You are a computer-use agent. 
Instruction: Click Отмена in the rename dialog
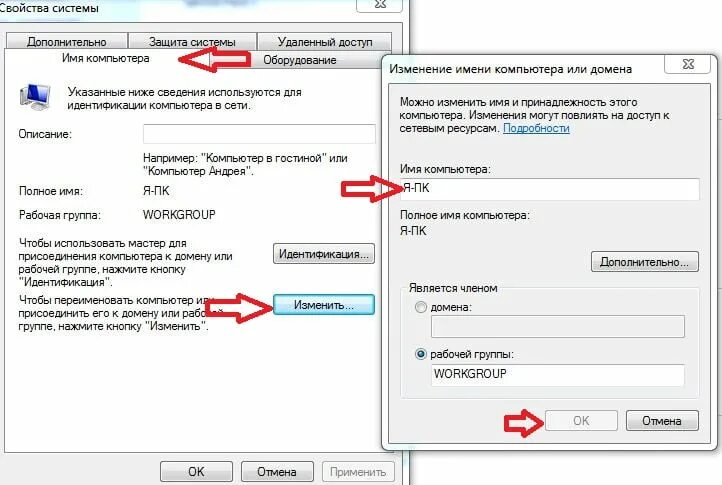click(x=662, y=421)
